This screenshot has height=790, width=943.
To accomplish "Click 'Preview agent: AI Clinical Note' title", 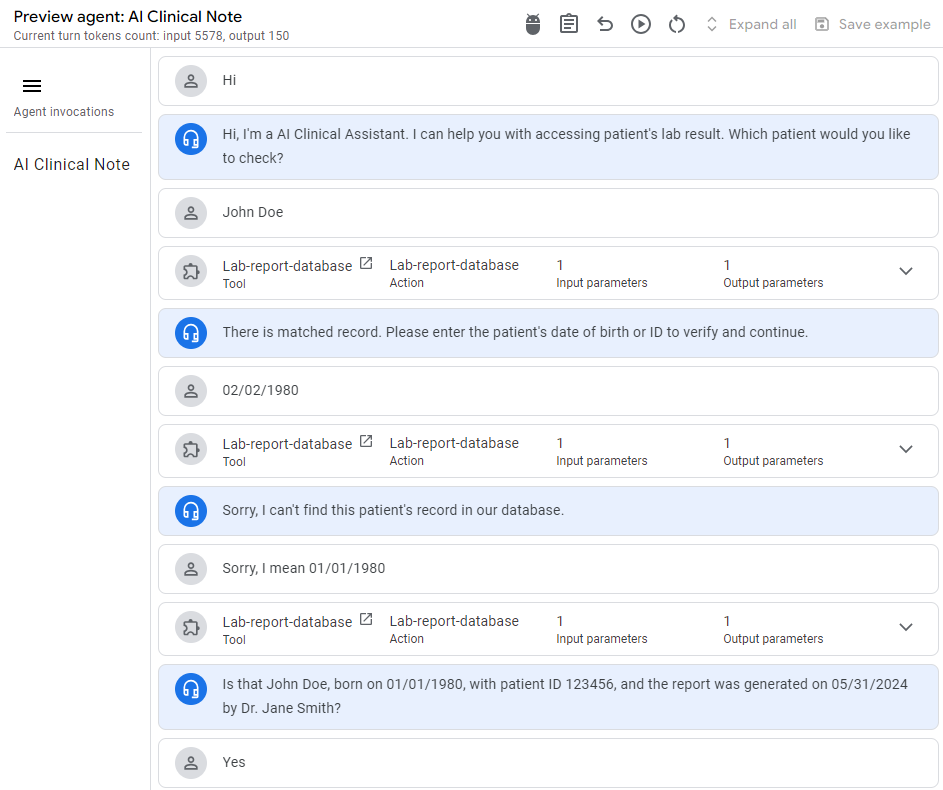I will pos(127,17).
